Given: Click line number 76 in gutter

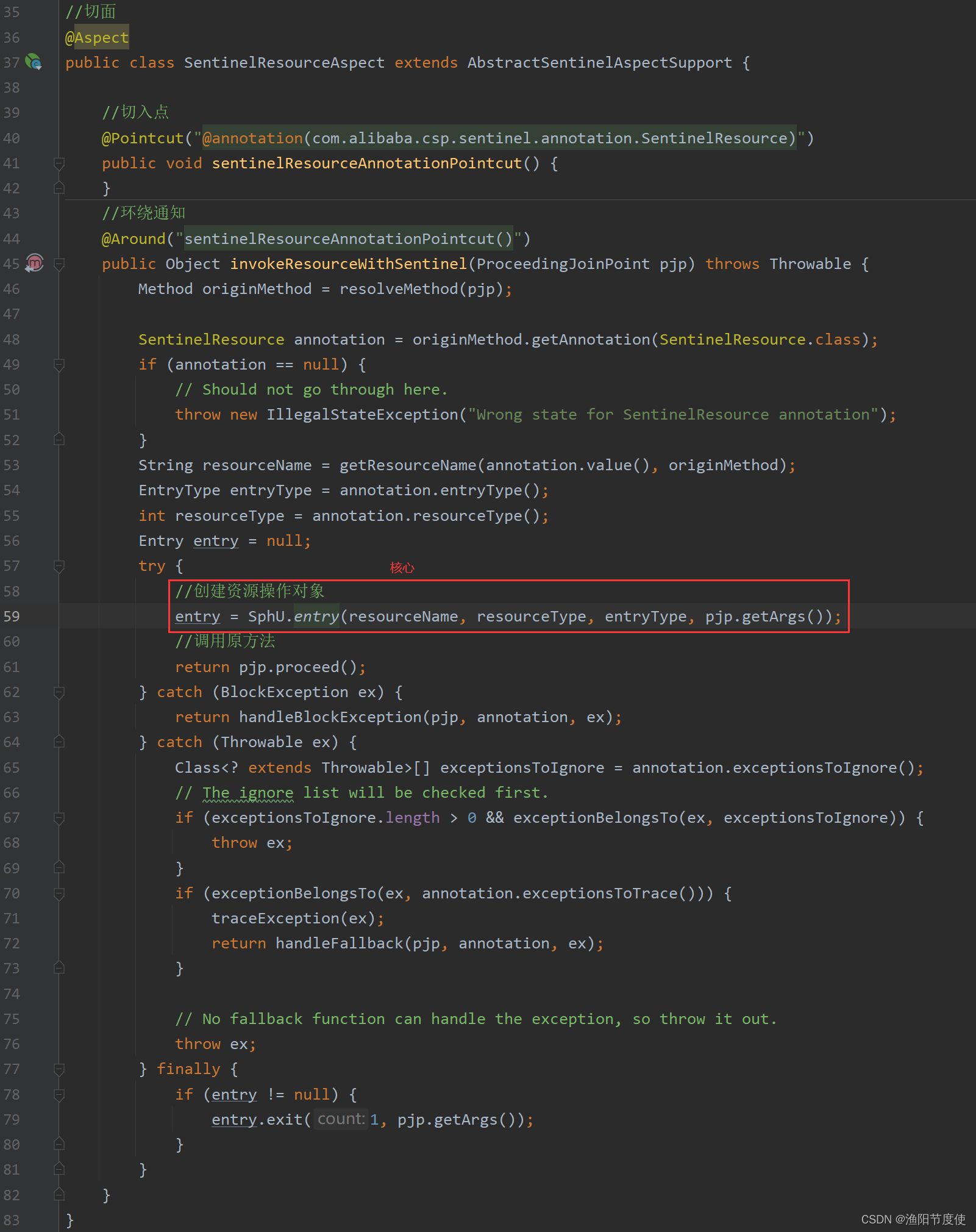Looking at the screenshot, I should coord(12,1044).
